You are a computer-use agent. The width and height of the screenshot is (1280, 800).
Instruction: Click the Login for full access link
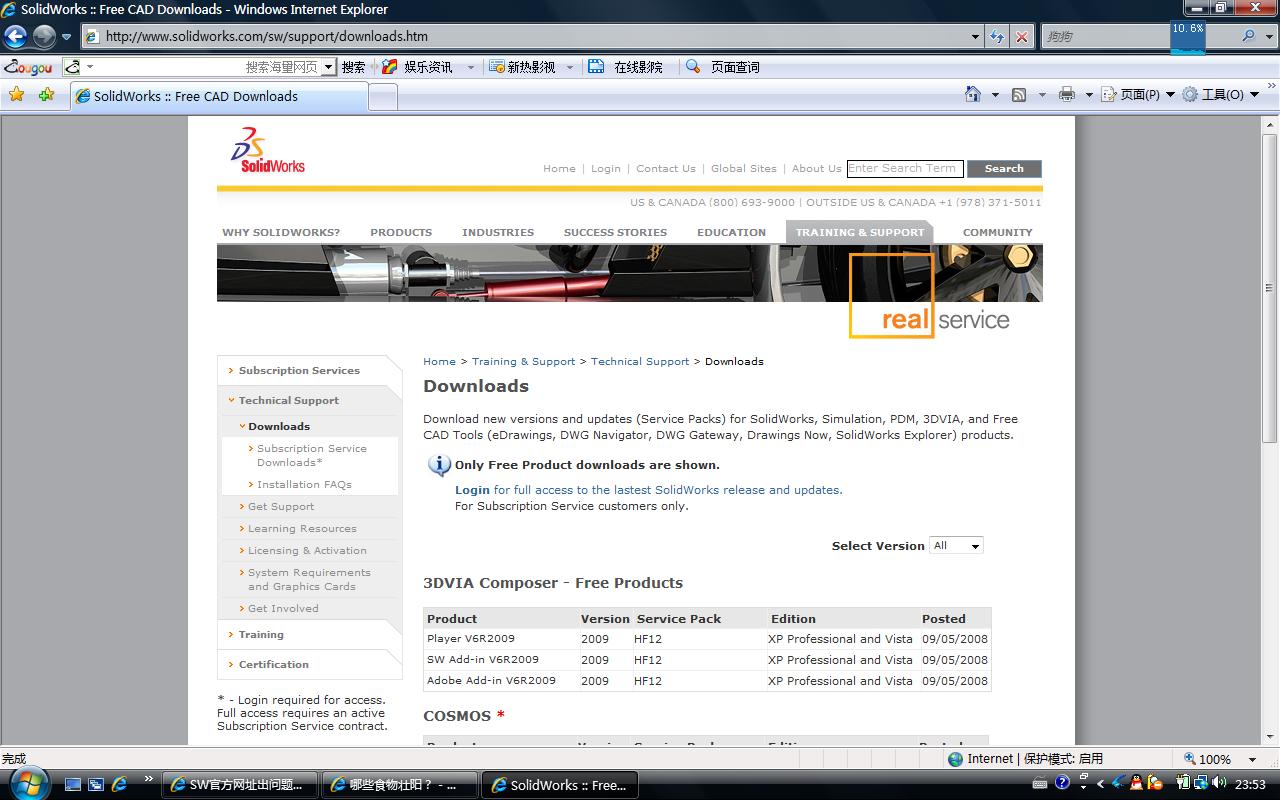[x=649, y=490]
